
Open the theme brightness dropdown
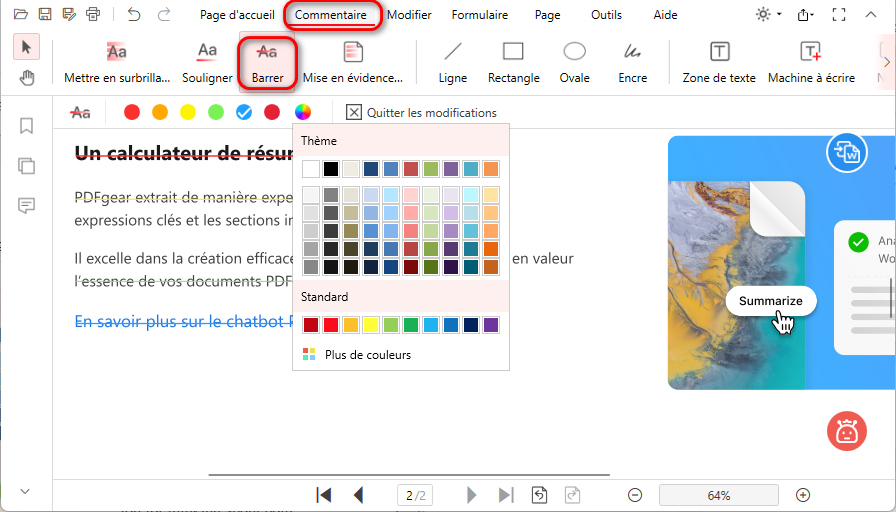pos(768,15)
